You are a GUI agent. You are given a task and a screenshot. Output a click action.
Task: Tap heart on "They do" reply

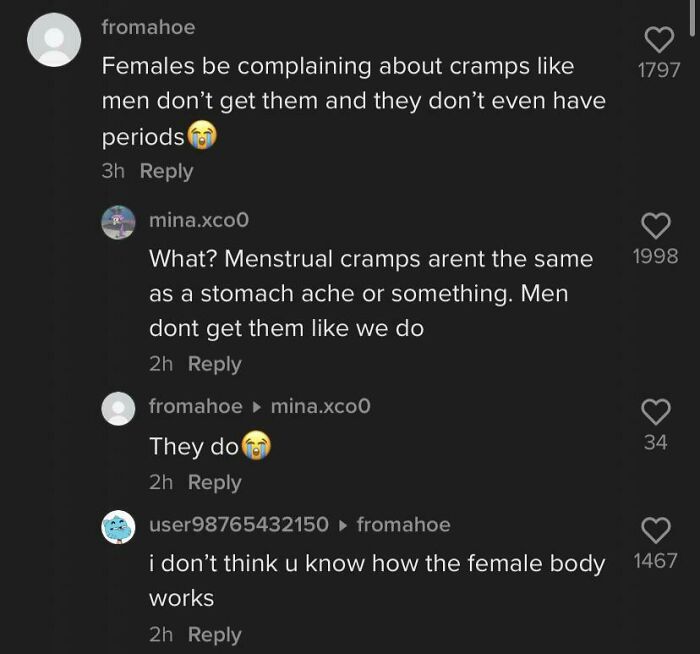point(655,411)
